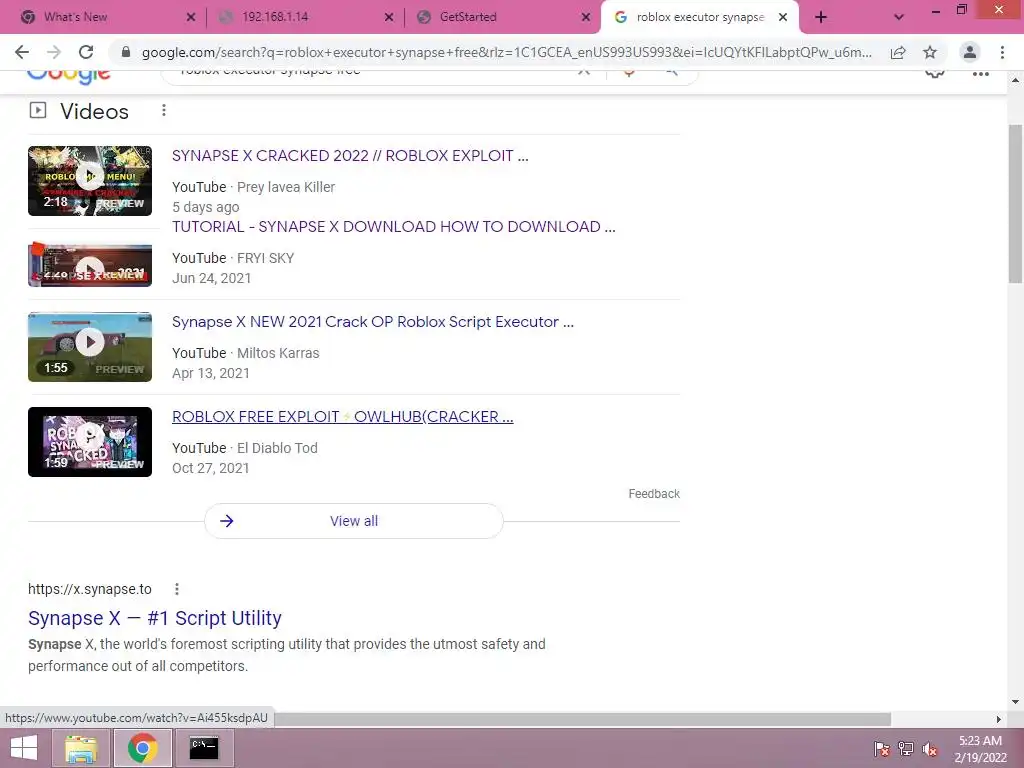This screenshot has width=1024, height=768.
Task: Open the Chrome profile menu
Action: click(970, 52)
